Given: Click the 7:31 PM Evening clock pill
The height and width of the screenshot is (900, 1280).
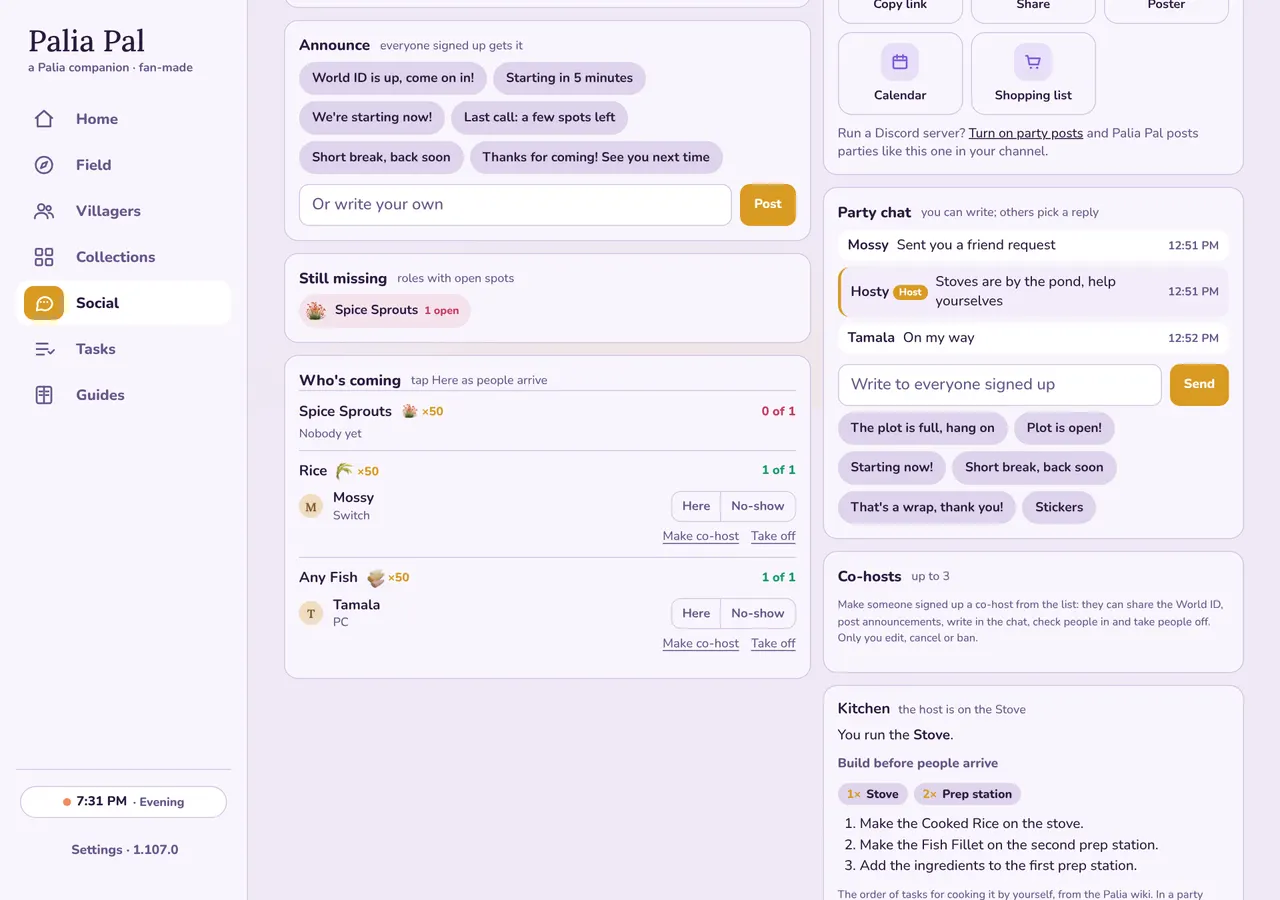Looking at the screenshot, I should point(123,802).
